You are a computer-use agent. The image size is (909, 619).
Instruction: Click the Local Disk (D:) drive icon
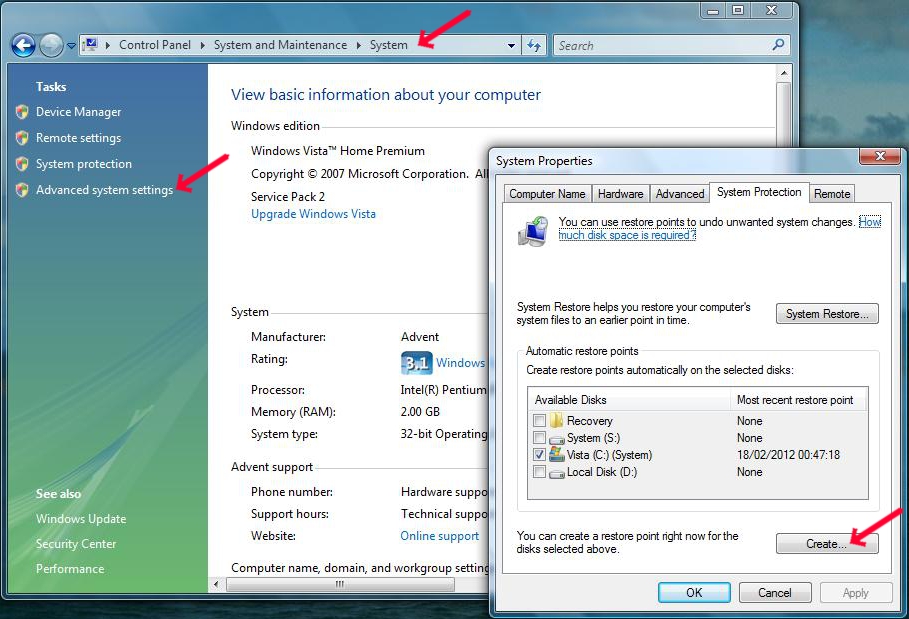pos(557,474)
